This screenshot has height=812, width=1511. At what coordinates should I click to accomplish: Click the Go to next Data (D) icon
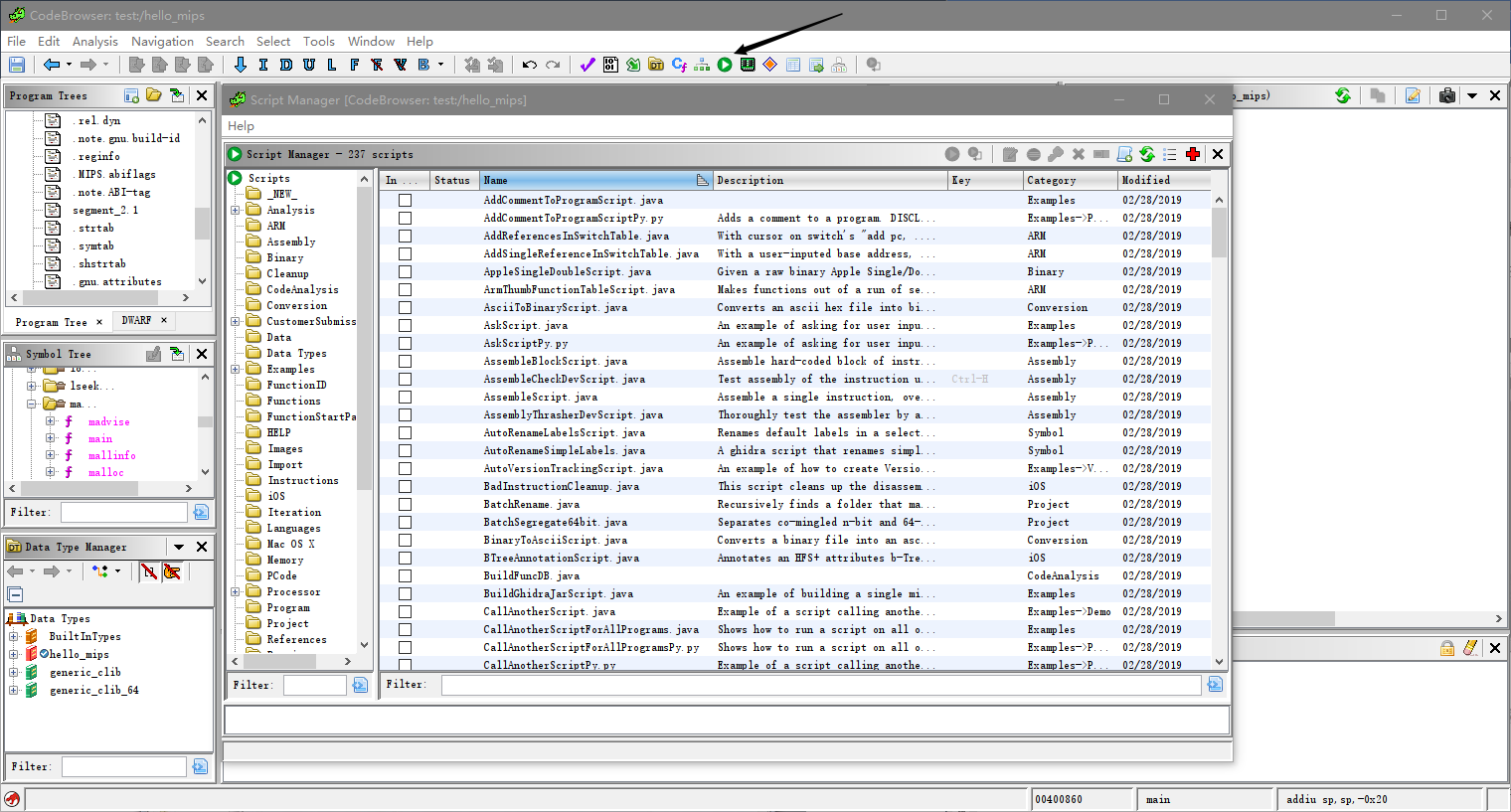pyautogui.click(x=285, y=65)
